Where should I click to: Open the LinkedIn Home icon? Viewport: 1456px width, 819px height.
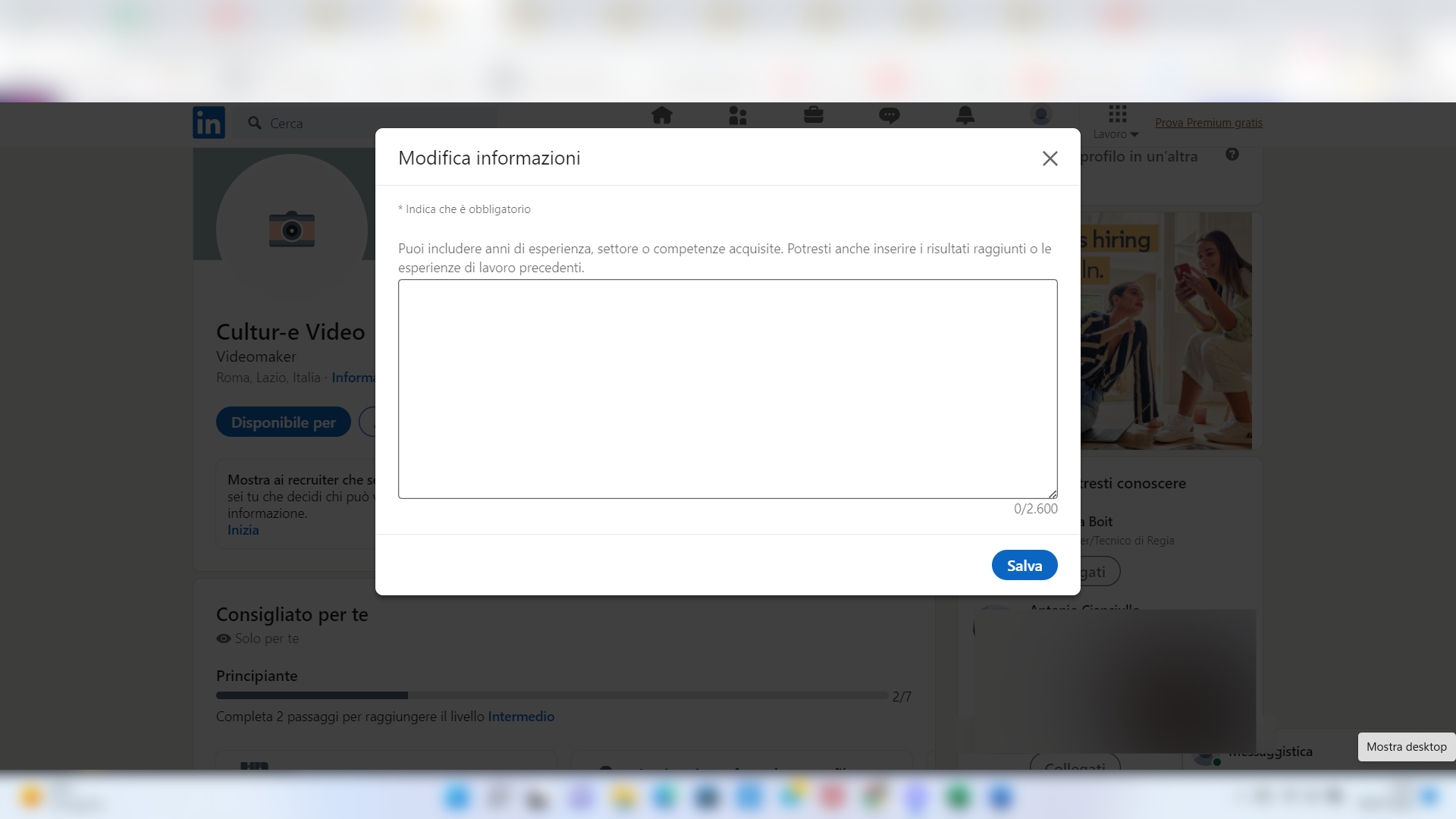point(662,115)
